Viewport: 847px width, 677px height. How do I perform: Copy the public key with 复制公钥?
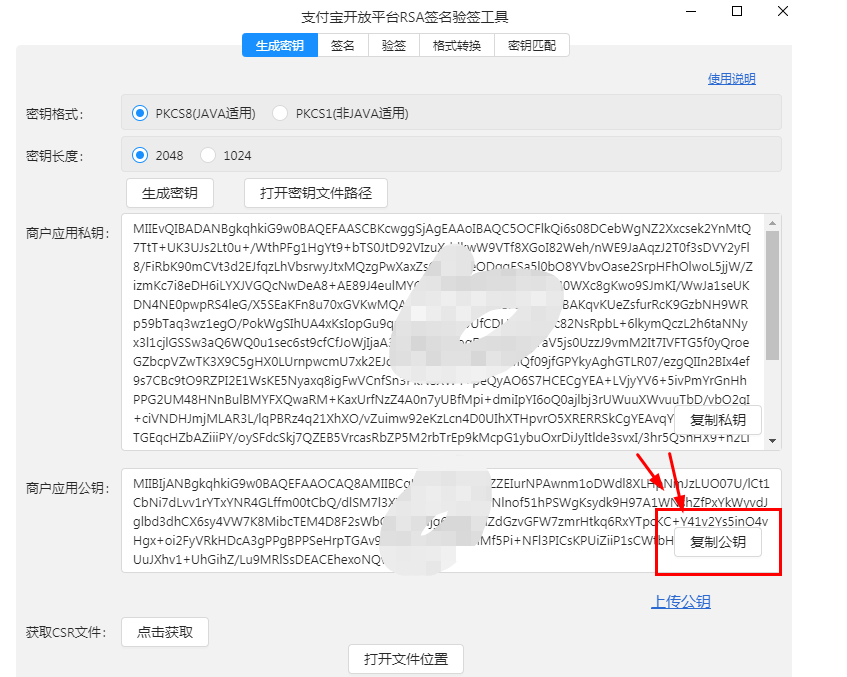pyautogui.click(x=718, y=542)
